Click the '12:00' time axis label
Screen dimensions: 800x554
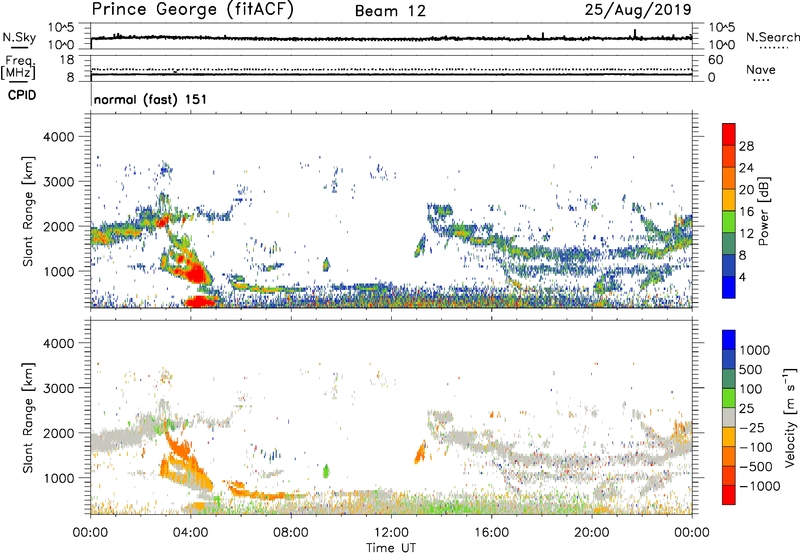(x=391, y=533)
